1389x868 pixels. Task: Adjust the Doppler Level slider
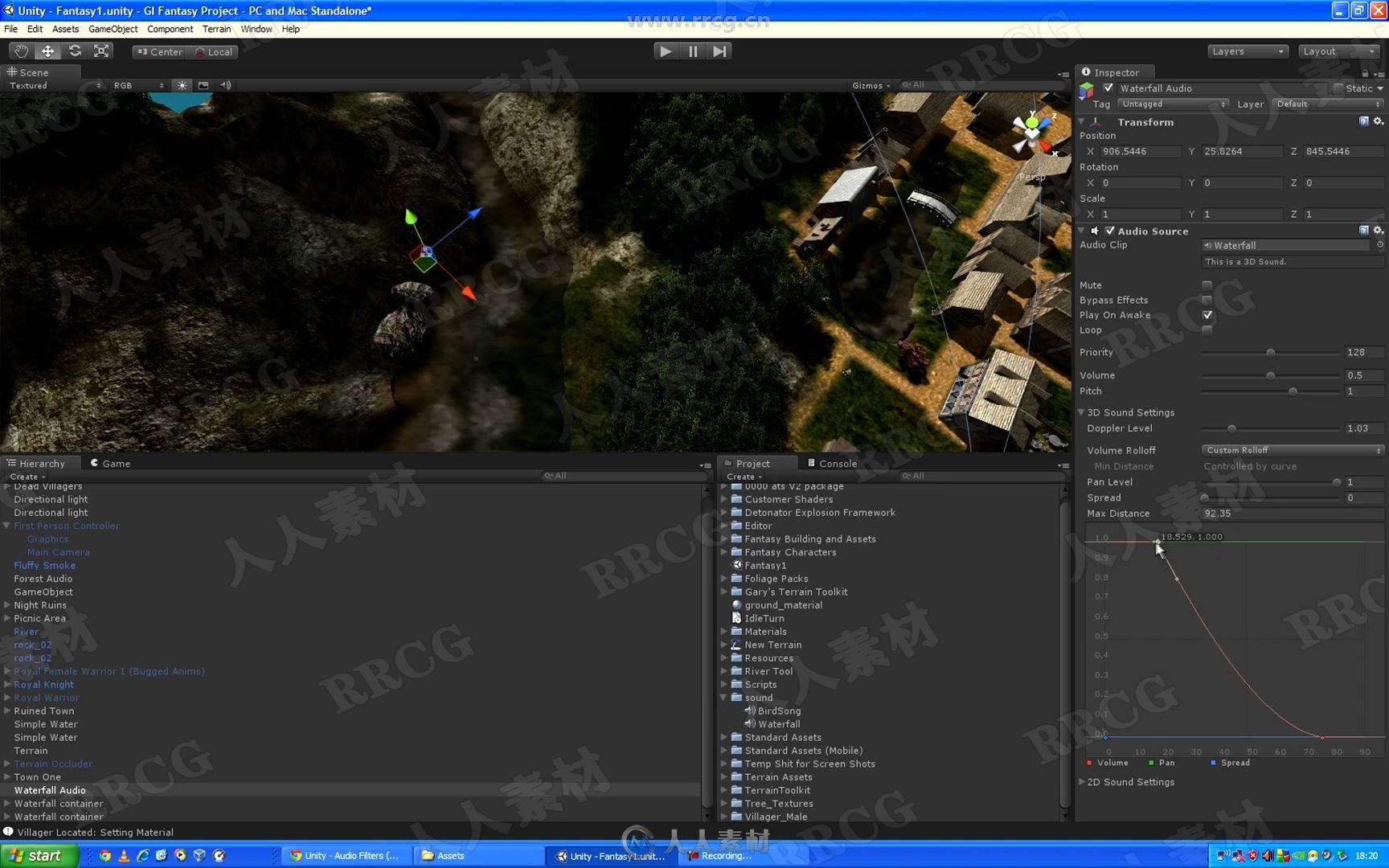pos(1271,428)
